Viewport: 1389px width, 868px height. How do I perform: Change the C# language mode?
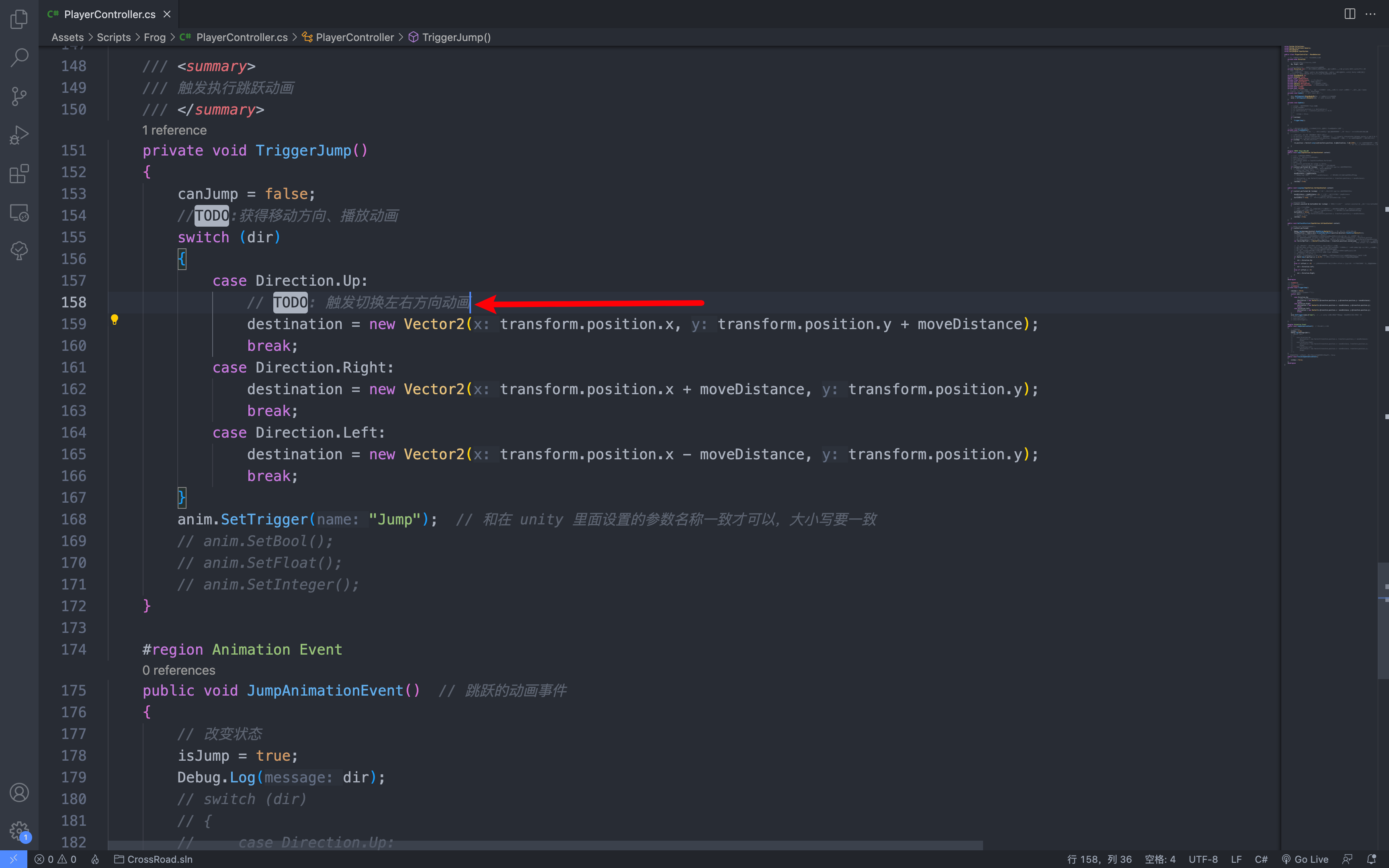[x=1261, y=860]
